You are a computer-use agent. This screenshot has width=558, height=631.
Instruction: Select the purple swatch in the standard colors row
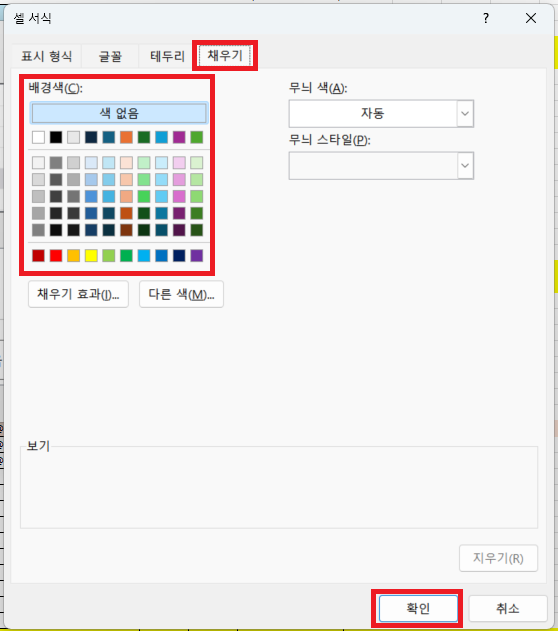(x=197, y=256)
